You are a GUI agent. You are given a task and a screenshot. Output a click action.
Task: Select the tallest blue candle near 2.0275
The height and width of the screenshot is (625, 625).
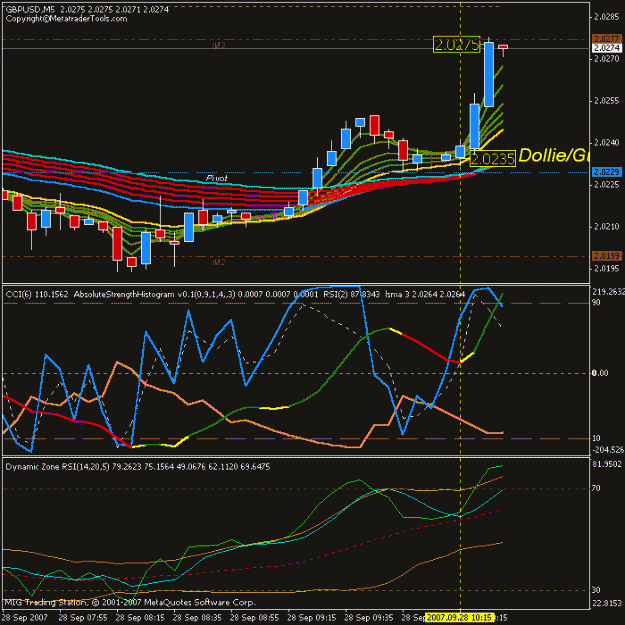489,74
